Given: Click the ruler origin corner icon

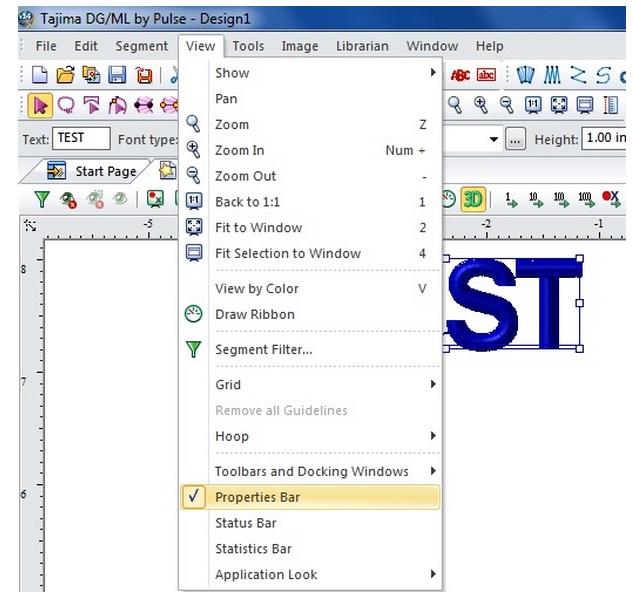Looking at the screenshot, I should pos(30,226).
